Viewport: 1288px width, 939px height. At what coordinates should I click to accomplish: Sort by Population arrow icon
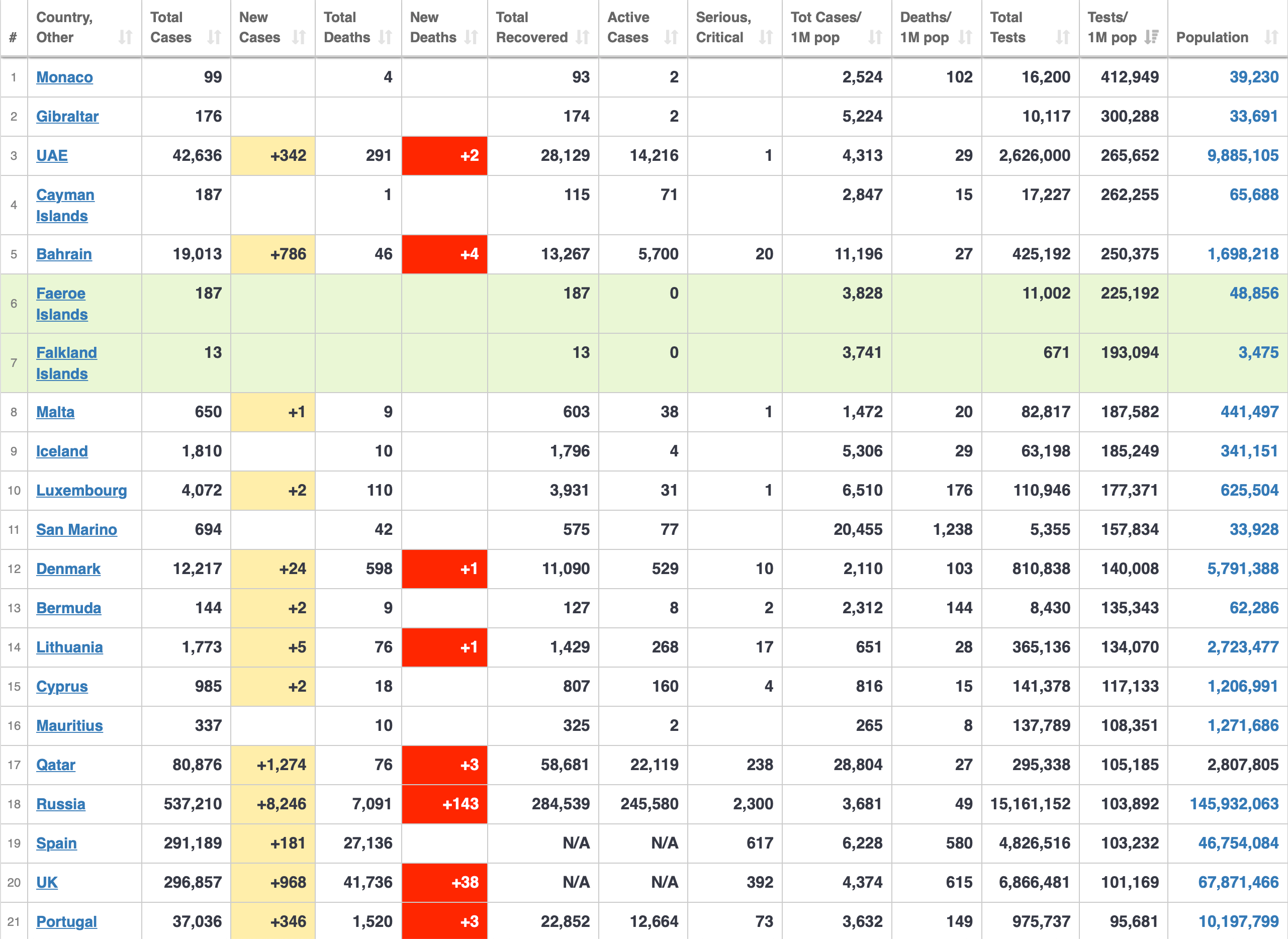[x=1271, y=38]
